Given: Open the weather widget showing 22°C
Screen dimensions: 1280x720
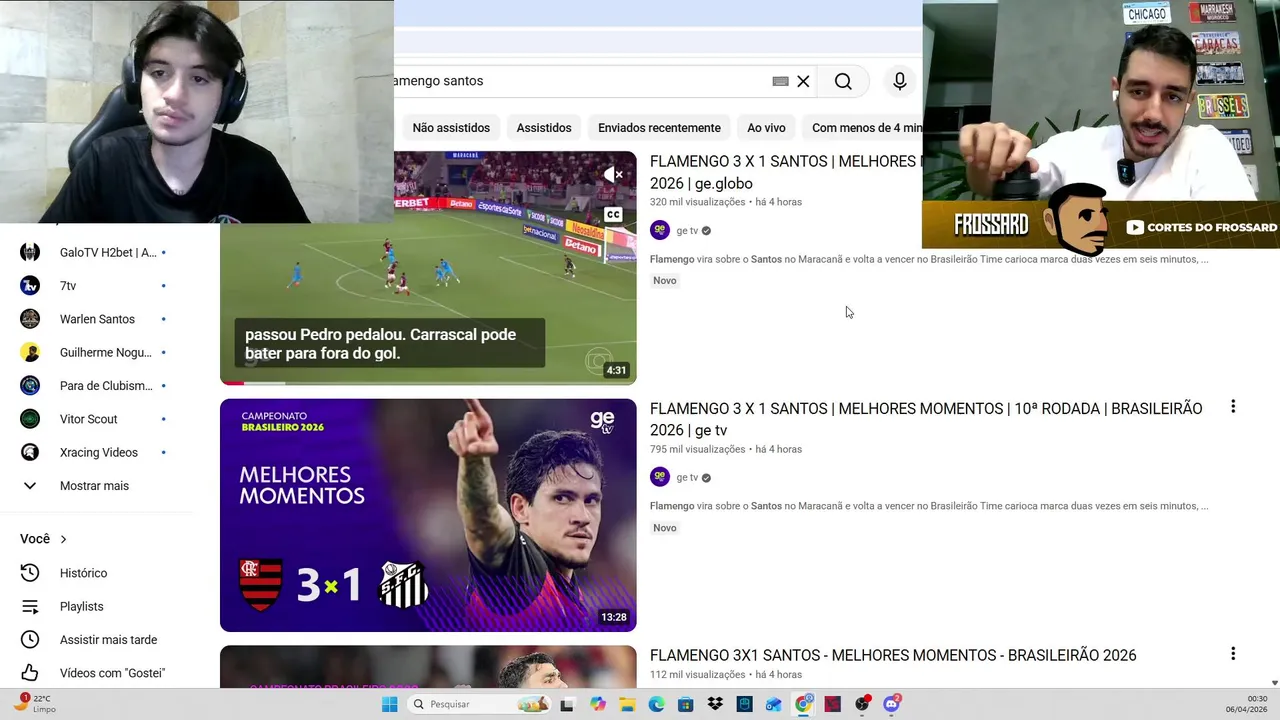Looking at the screenshot, I should tap(36, 703).
